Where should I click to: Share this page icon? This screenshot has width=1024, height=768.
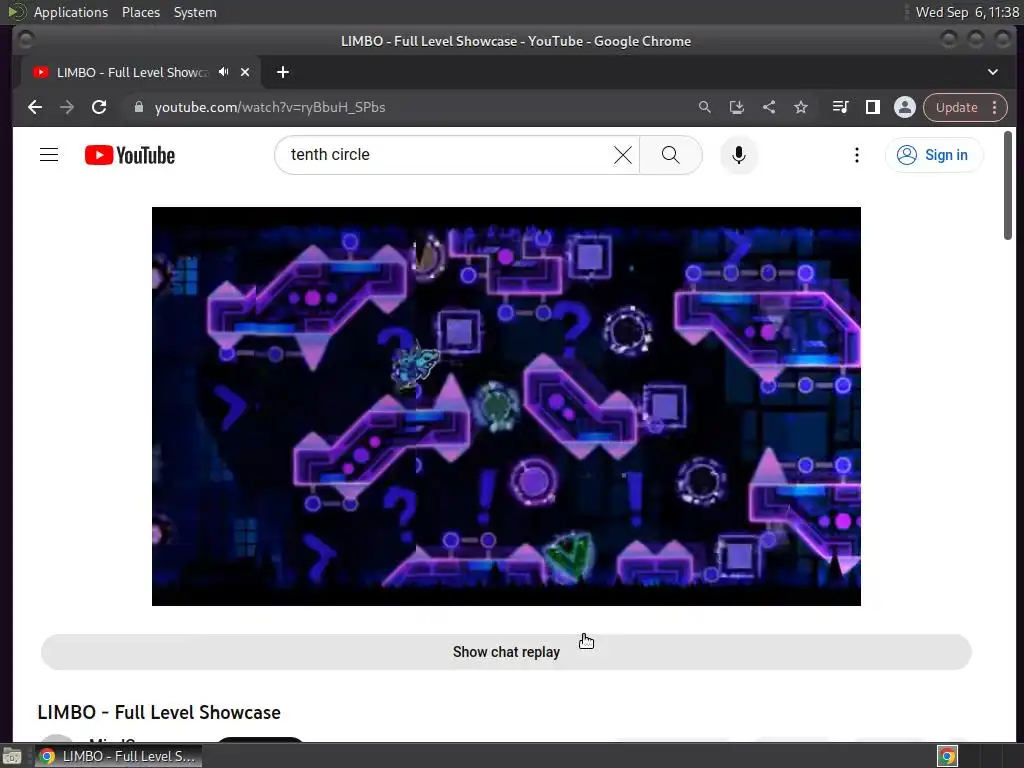pos(769,107)
